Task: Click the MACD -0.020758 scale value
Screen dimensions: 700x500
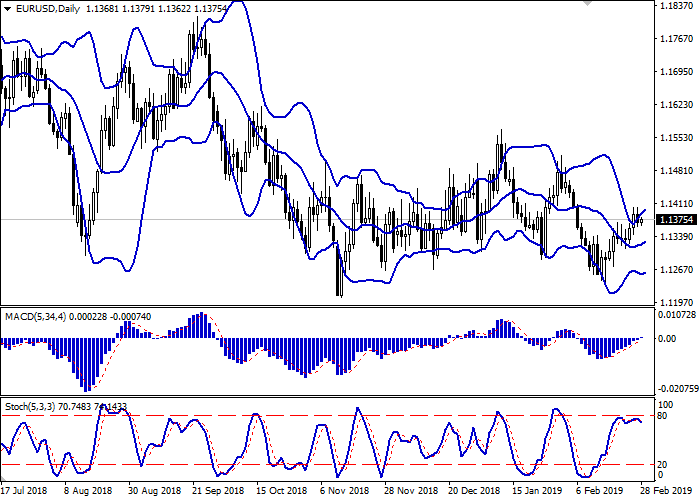Action: (677, 387)
